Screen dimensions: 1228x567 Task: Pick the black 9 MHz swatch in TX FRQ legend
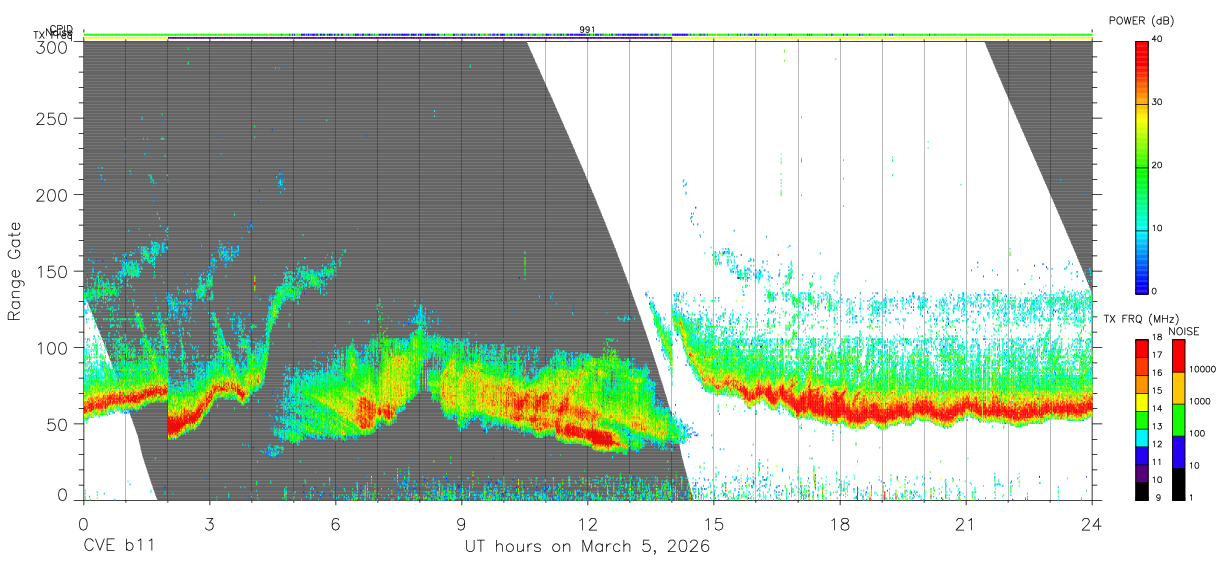pos(1142,489)
